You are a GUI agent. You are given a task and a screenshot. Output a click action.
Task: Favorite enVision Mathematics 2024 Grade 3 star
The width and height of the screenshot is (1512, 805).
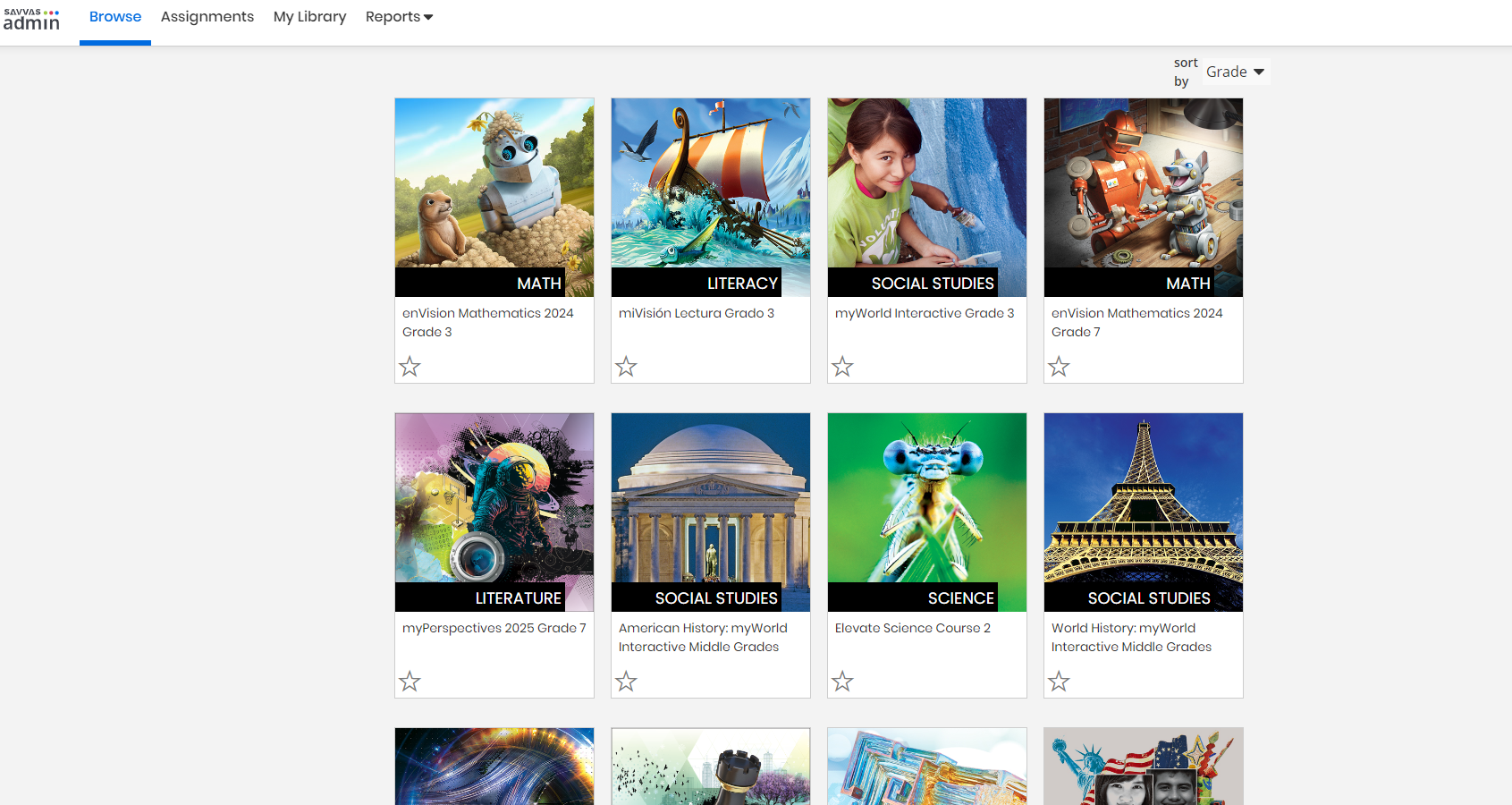(x=410, y=367)
